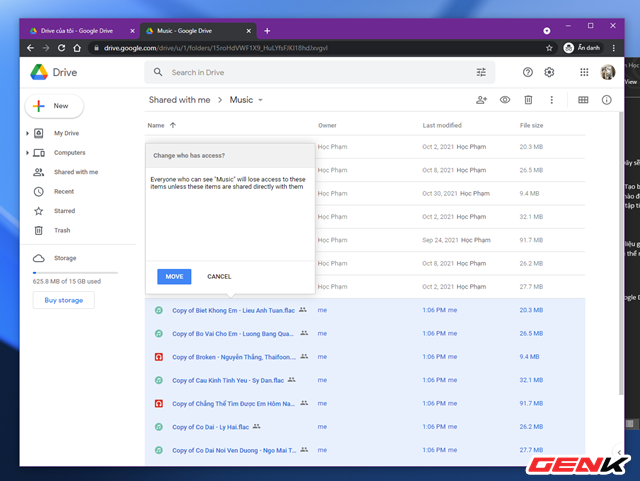Switch to 'Drive của tôi' tab
This screenshot has height=481, width=640.
[x=77, y=31]
